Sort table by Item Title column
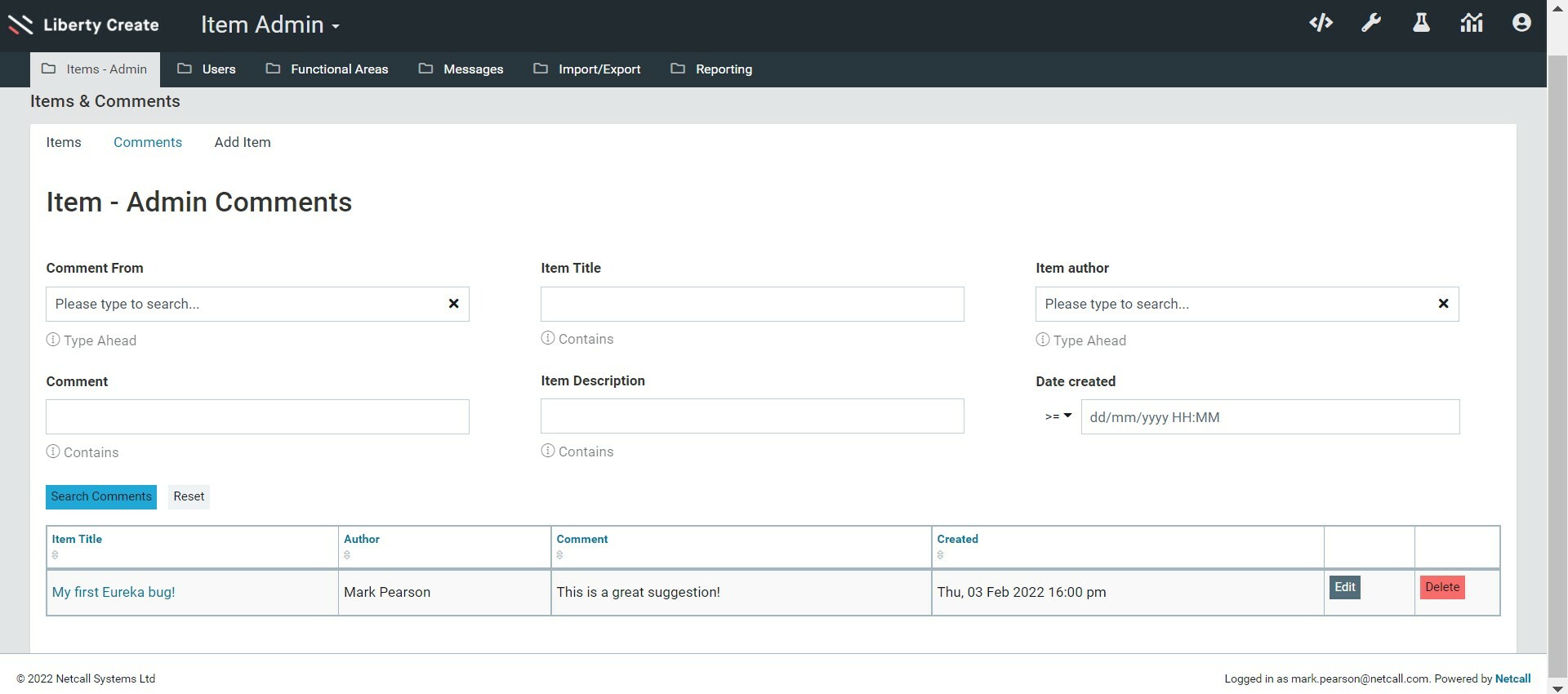 pyautogui.click(x=77, y=540)
